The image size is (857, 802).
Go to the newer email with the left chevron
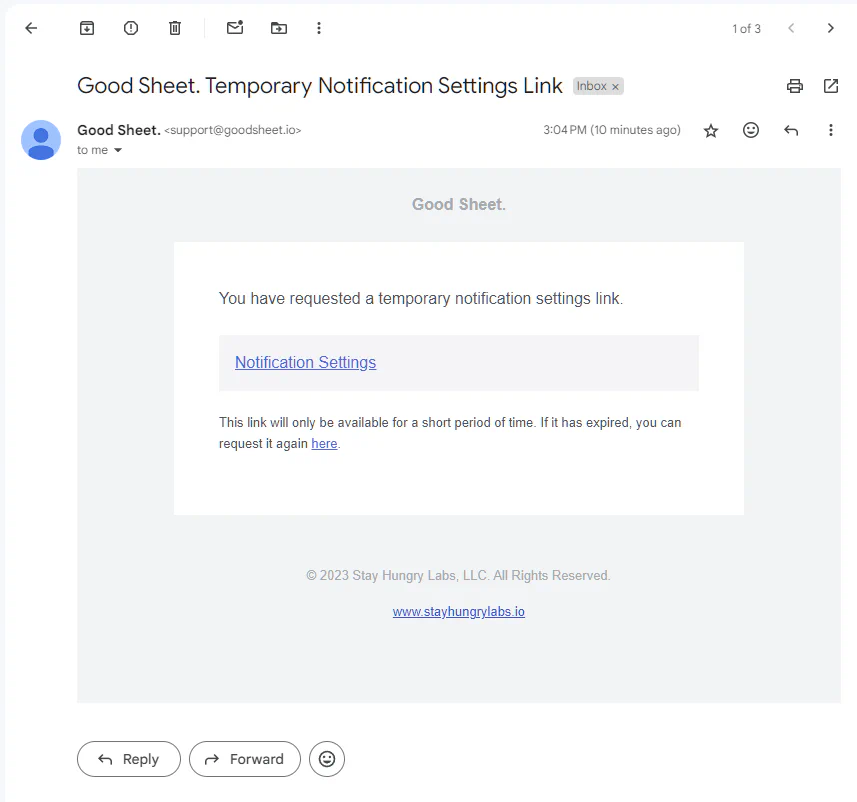coord(791,28)
